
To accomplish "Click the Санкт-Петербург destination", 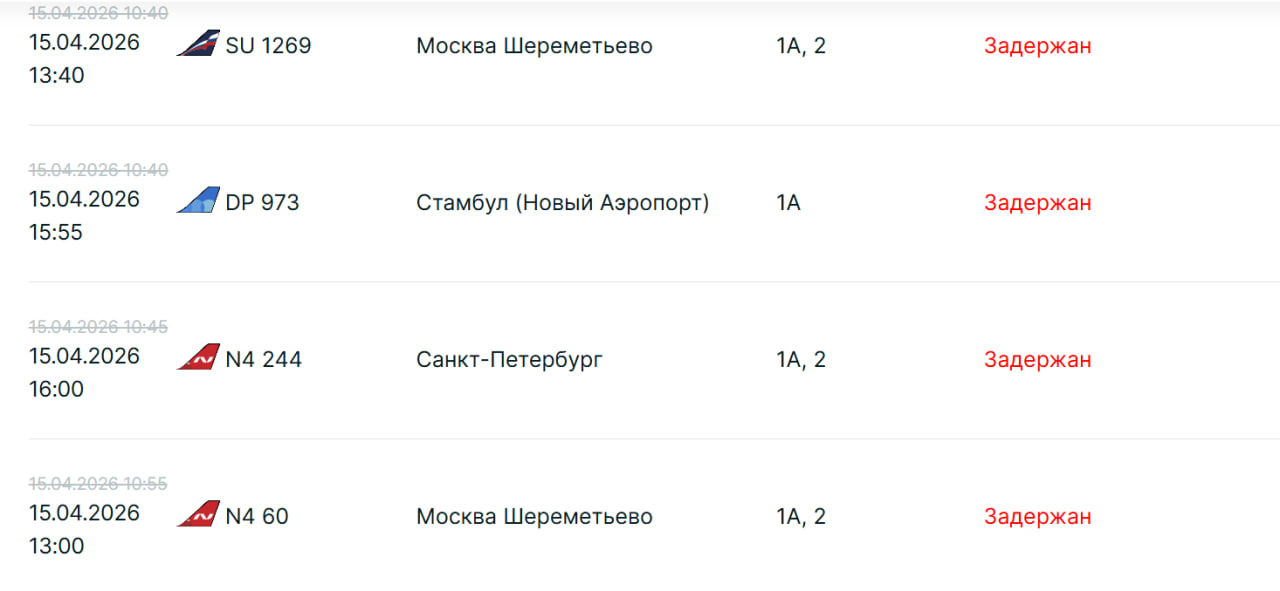I will [x=509, y=360].
